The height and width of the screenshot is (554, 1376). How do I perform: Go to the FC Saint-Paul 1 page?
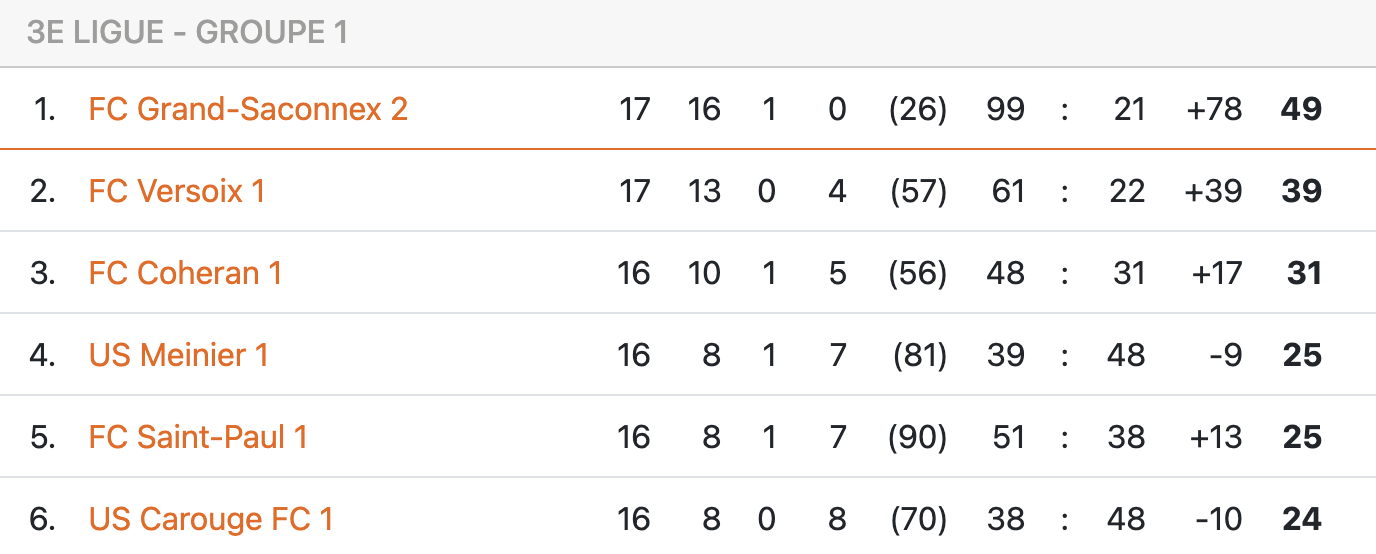point(198,437)
